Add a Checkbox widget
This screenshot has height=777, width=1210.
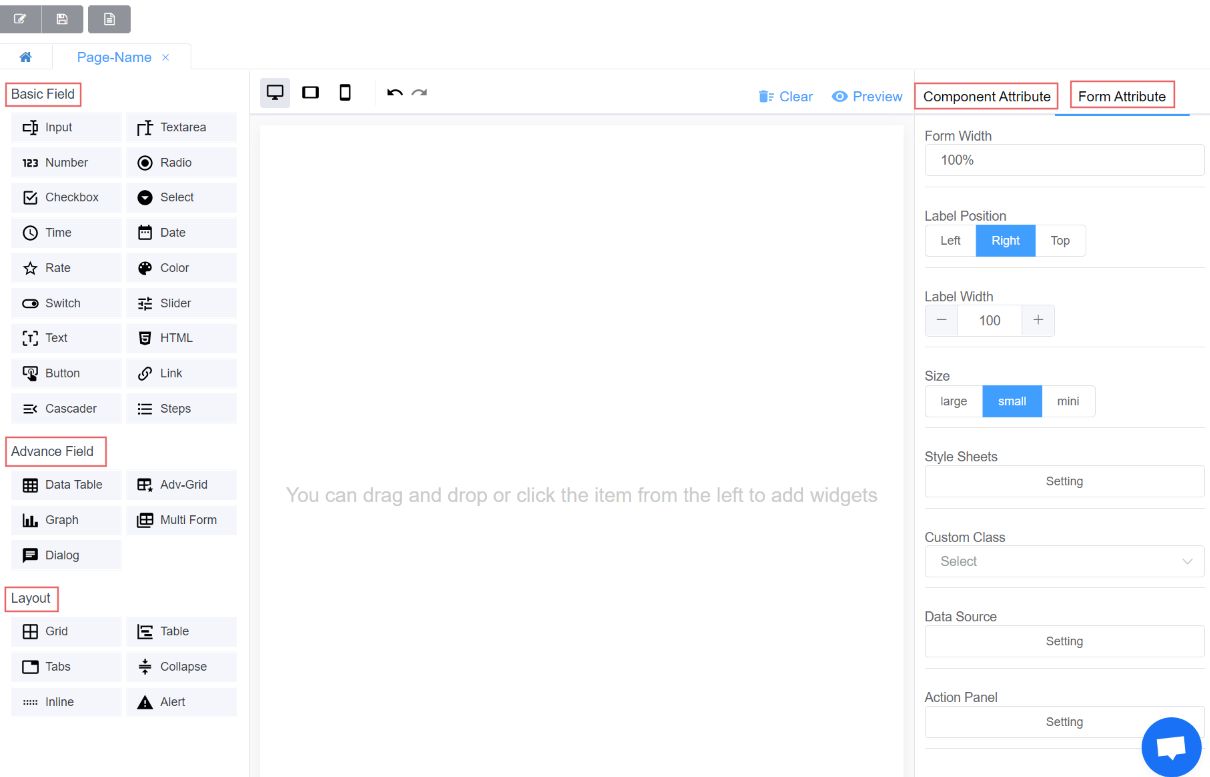coord(66,197)
